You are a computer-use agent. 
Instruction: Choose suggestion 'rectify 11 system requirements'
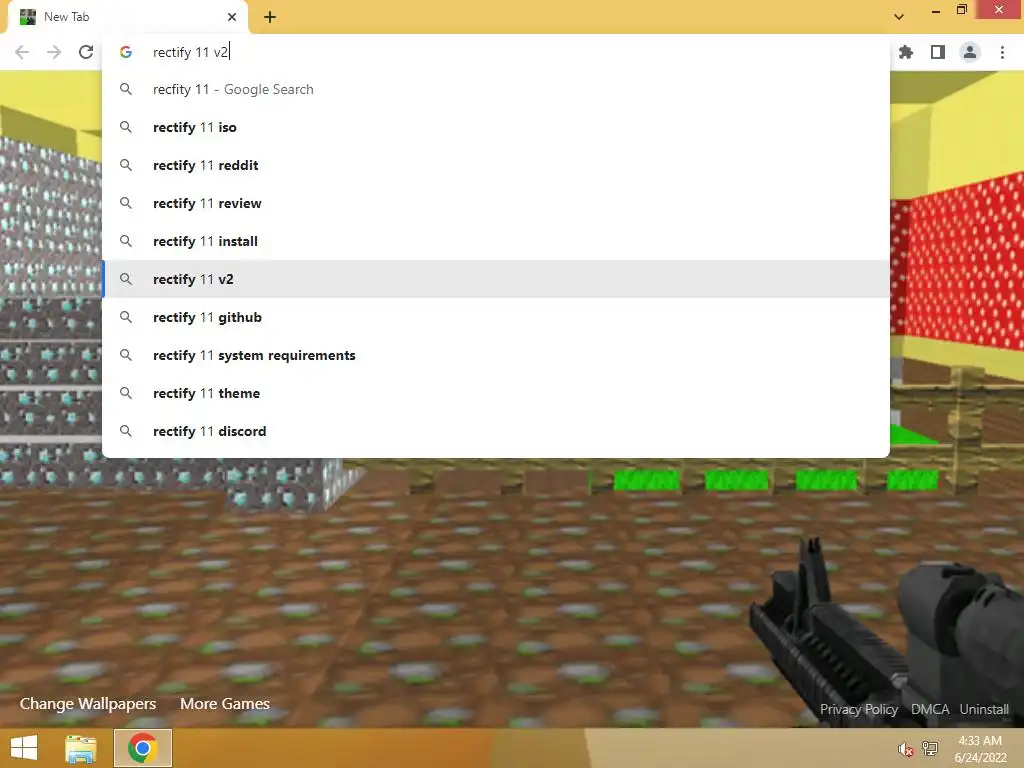(496, 355)
